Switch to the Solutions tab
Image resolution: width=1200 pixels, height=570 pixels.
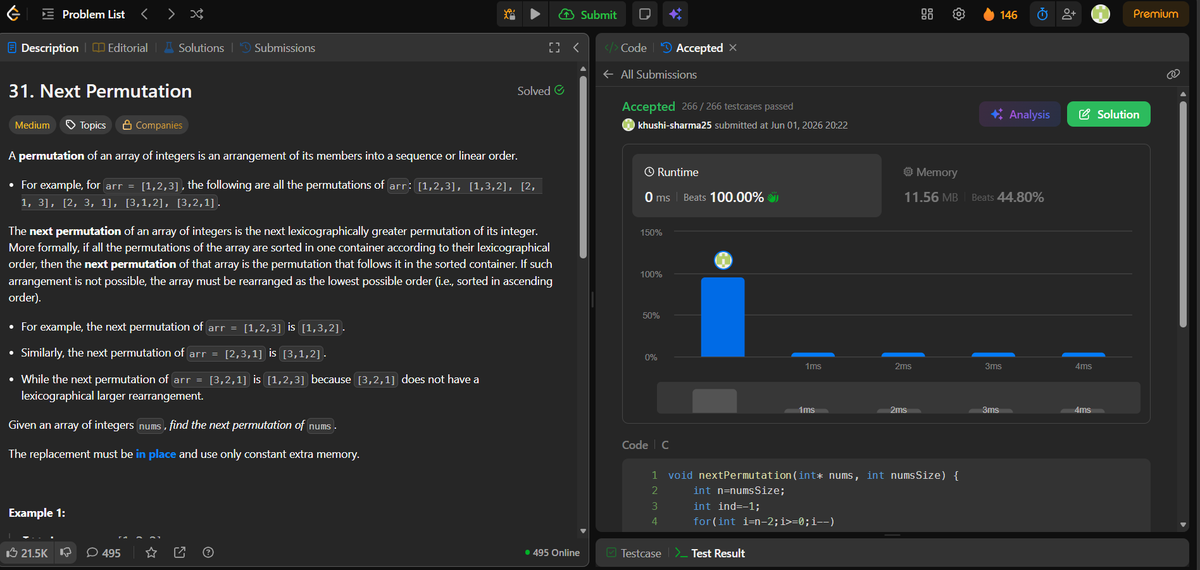pyautogui.click(x=194, y=48)
